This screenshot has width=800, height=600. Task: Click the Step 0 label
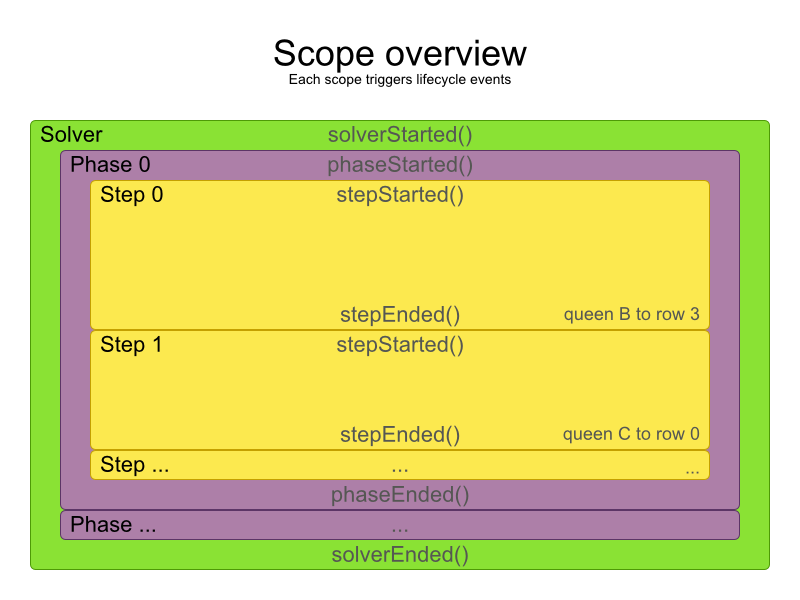pos(131,195)
